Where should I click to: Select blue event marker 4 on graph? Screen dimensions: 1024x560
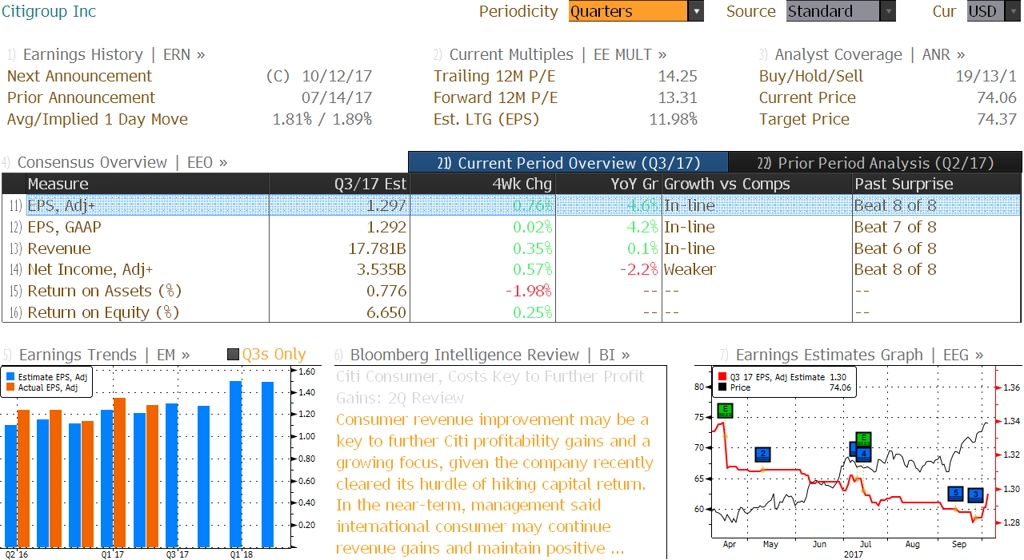tap(863, 453)
